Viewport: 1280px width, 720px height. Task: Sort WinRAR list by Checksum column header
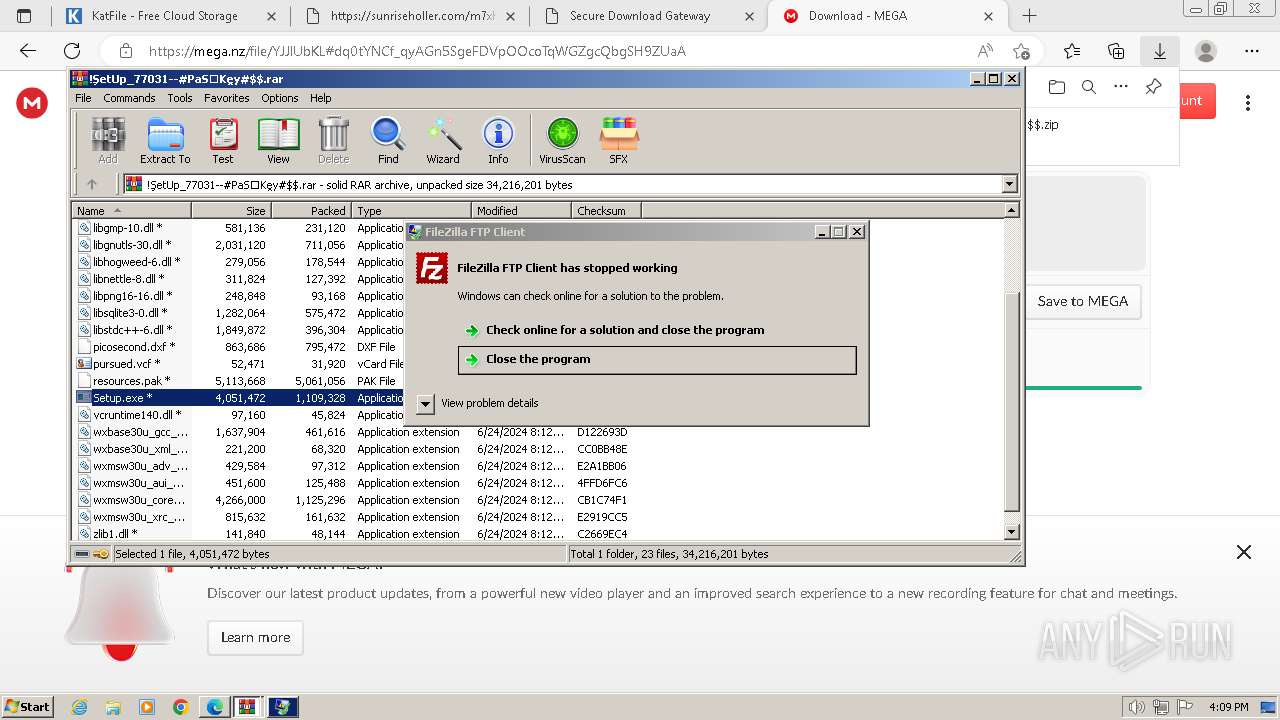[x=606, y=211]
